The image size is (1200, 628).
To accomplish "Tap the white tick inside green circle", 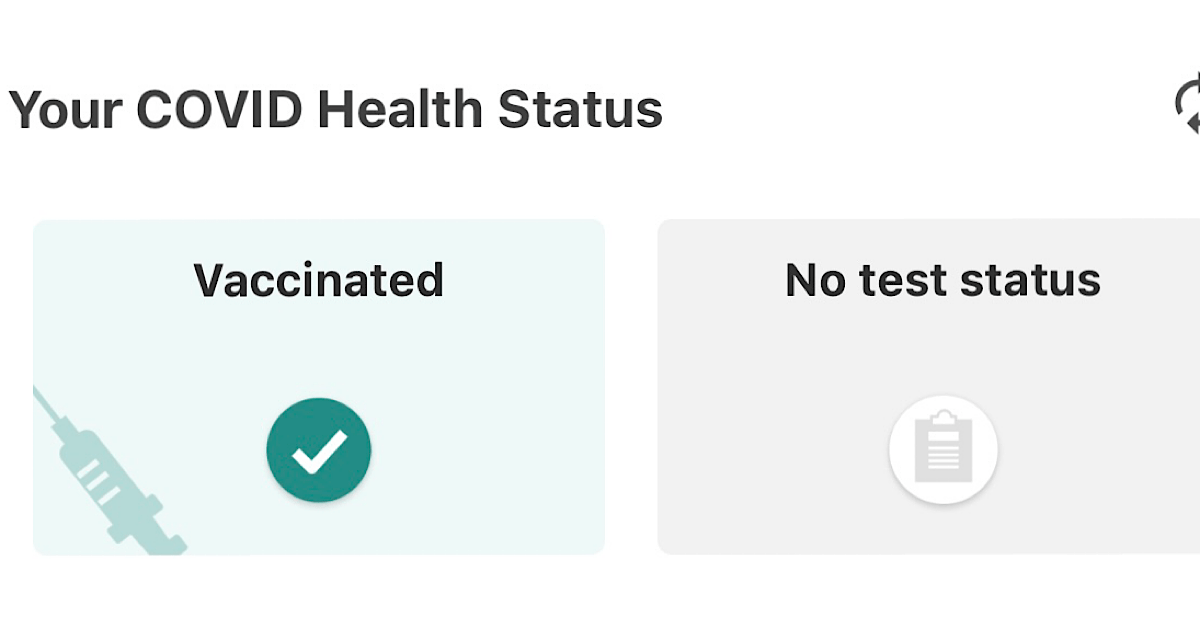I will (319, 451).
